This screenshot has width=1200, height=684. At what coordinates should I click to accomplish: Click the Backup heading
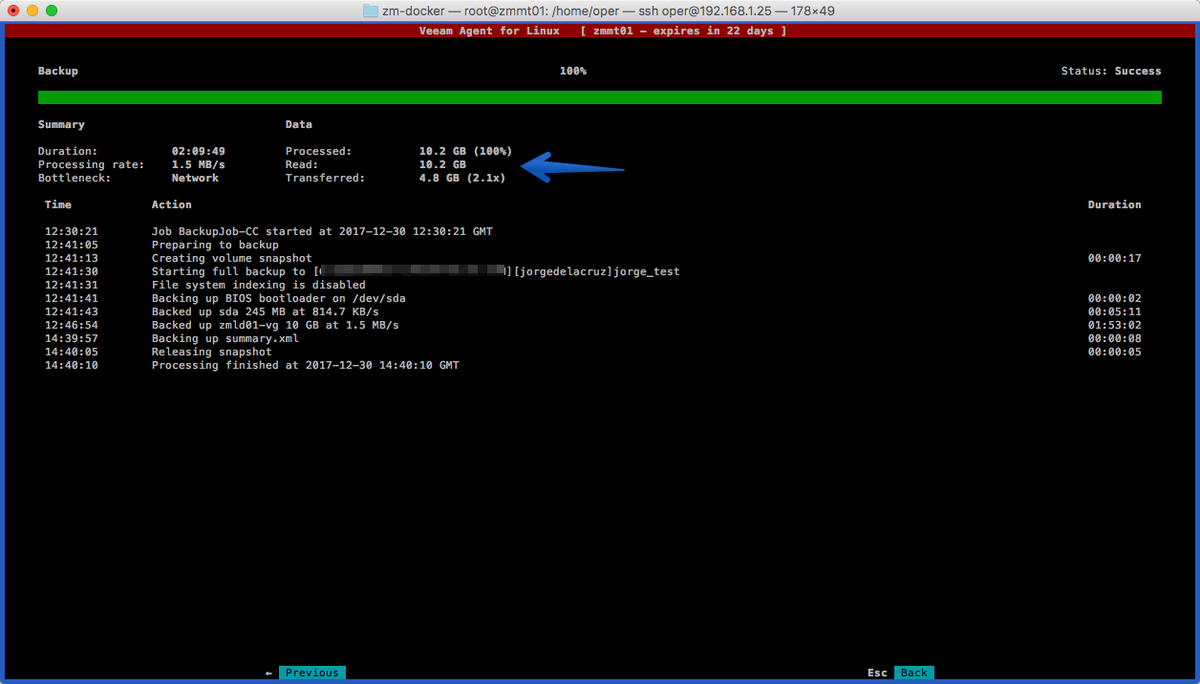[x=58, y=71]
